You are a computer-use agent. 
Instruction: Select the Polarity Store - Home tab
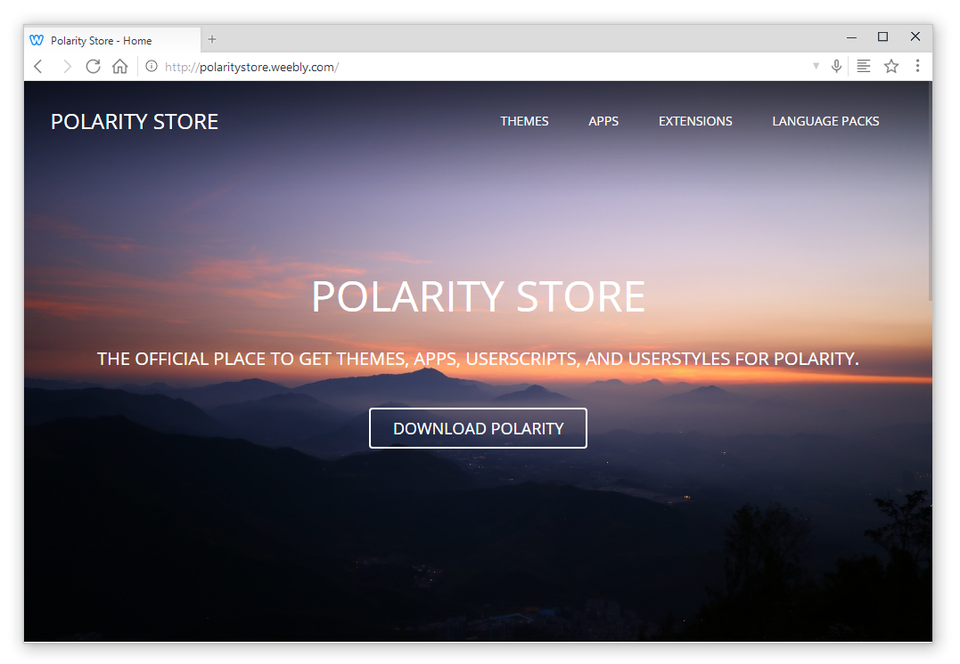[x=112, y=40]
